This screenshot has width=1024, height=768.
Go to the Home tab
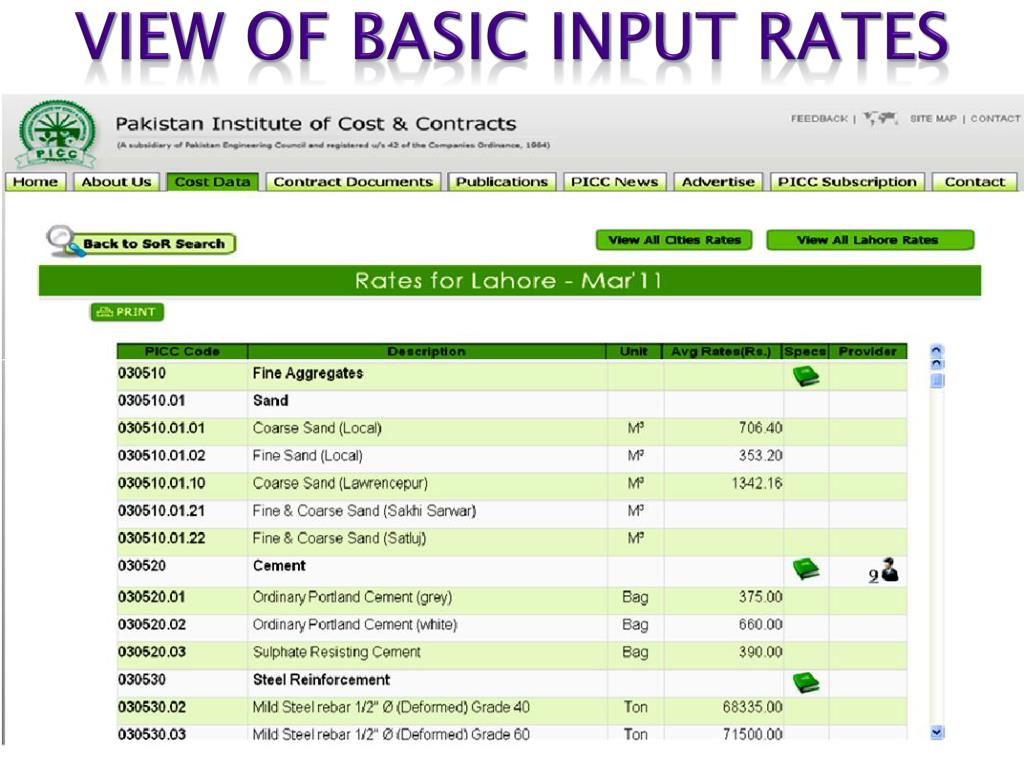coord(36,182)
